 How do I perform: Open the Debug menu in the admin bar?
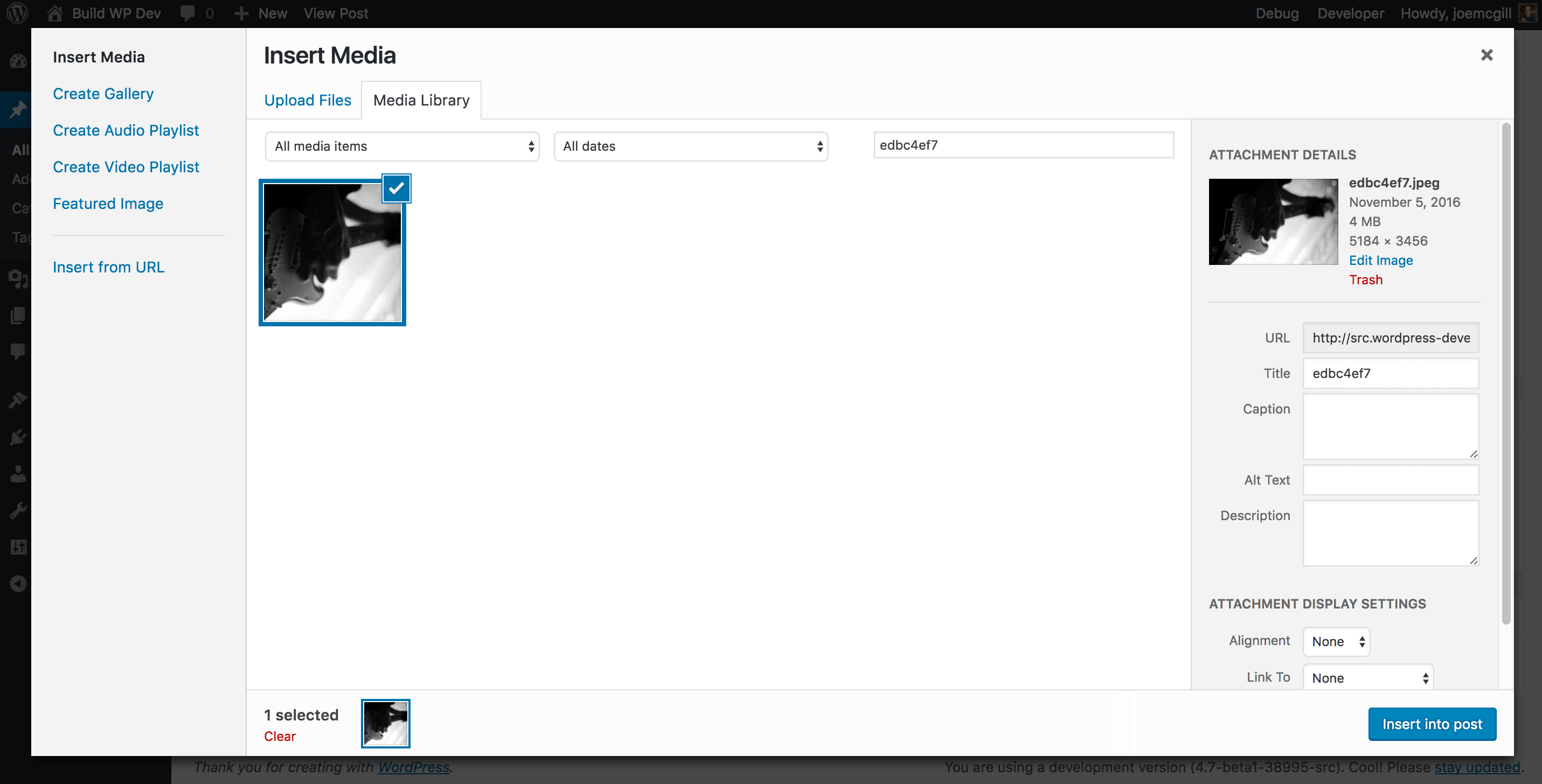pyautogui.click(x=1277, y=13)
